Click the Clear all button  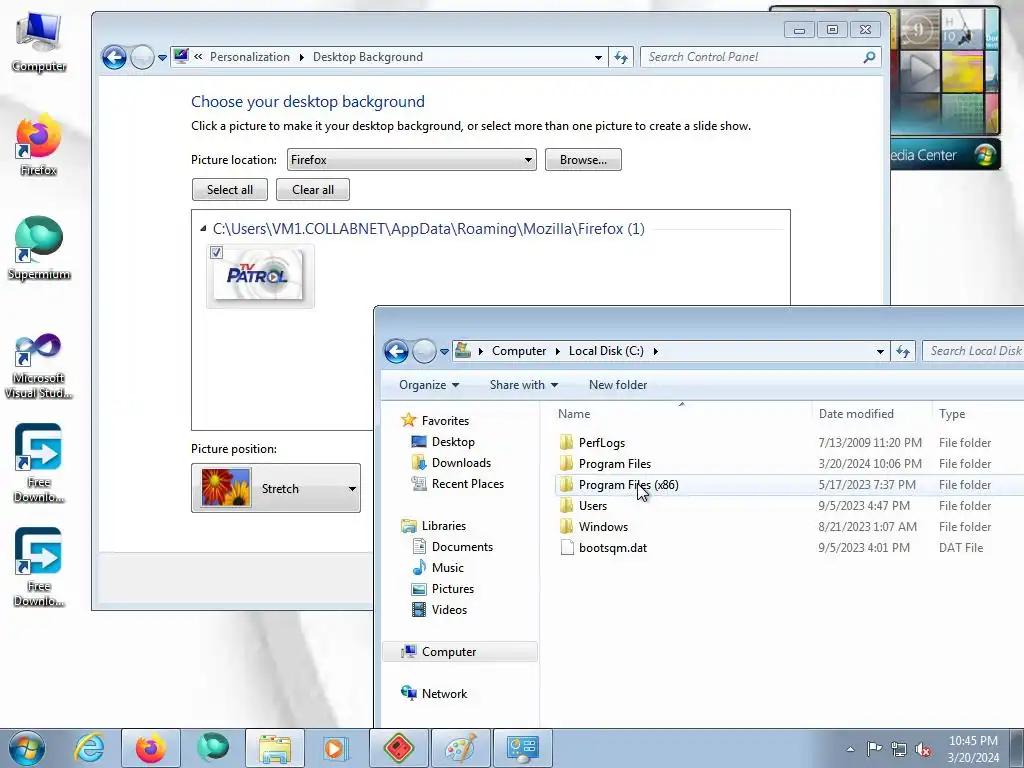tap(313, 190)
